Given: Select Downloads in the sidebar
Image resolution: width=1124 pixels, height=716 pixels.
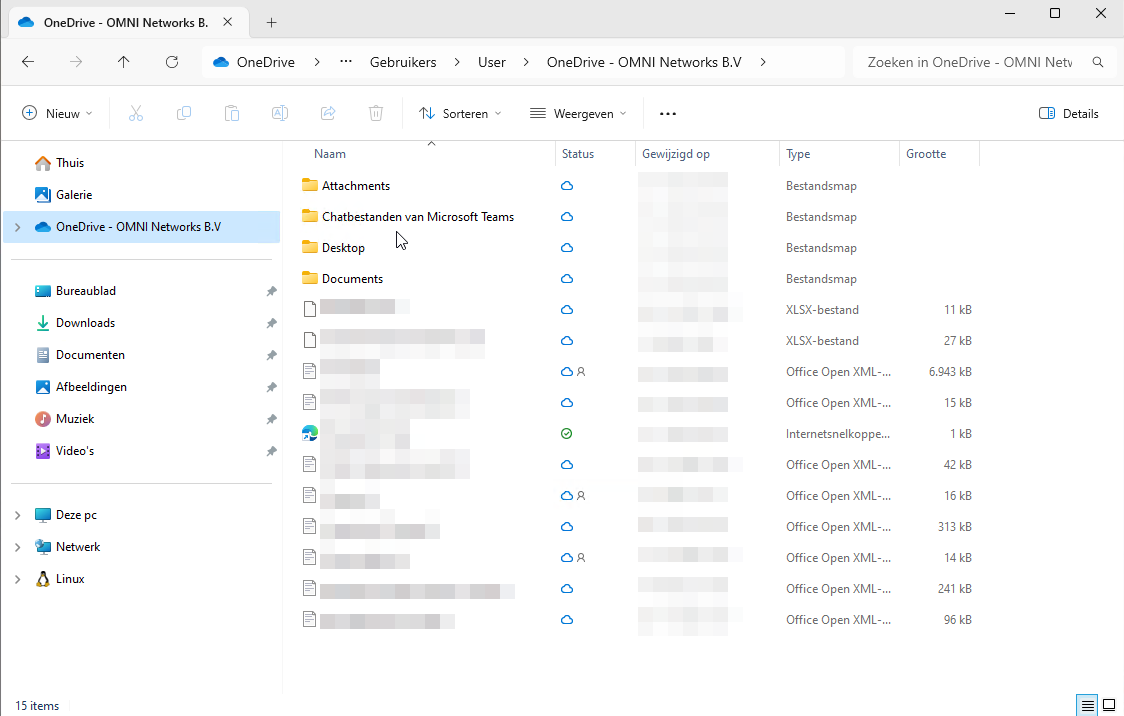Looking at the screenshot, I should [85, 323].
